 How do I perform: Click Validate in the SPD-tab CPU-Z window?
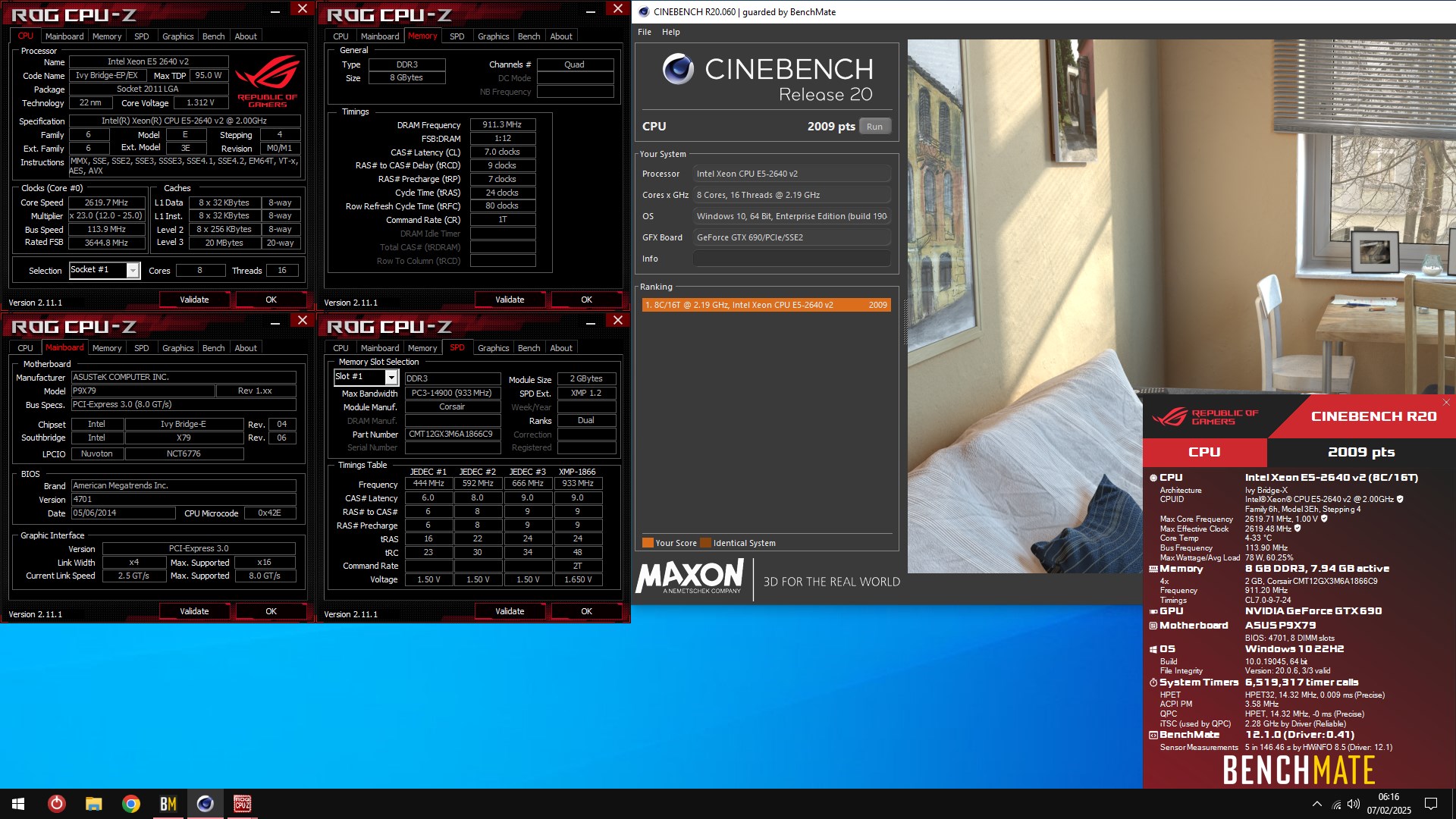[x=510, y=611]
